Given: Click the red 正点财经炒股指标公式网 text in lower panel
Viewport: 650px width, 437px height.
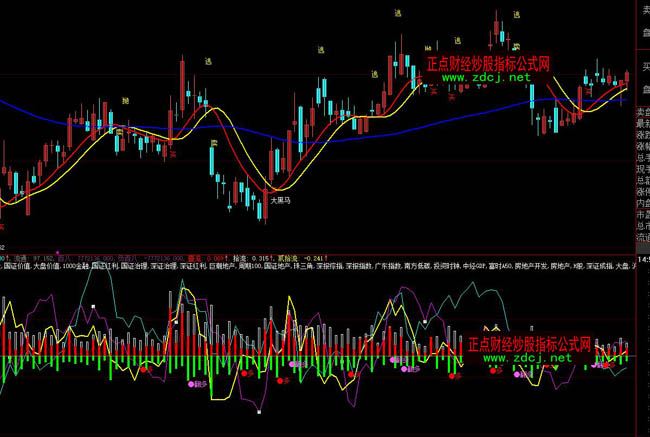Looking at the screenshot, I should tap(529, 343).
